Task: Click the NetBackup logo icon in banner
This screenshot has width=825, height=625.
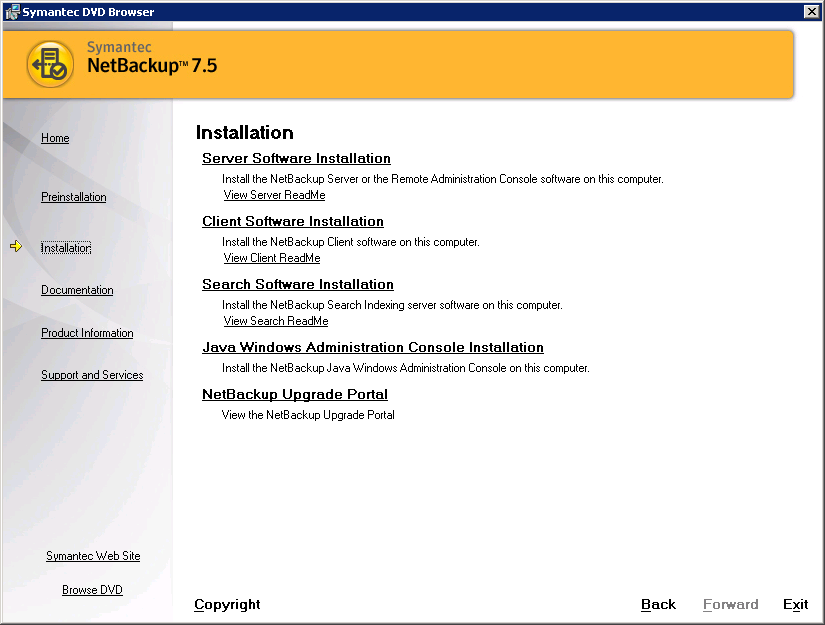Action: [50, 64]
